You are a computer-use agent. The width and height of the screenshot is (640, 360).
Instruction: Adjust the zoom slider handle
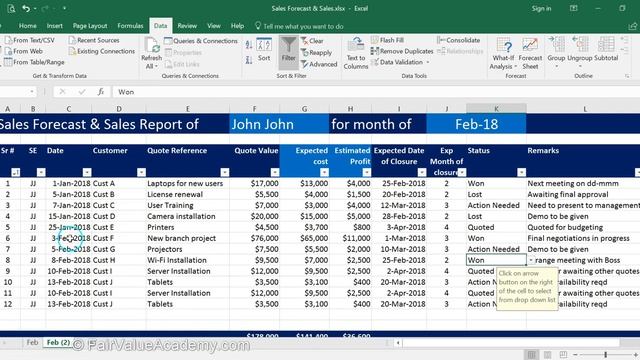[606, 355]
